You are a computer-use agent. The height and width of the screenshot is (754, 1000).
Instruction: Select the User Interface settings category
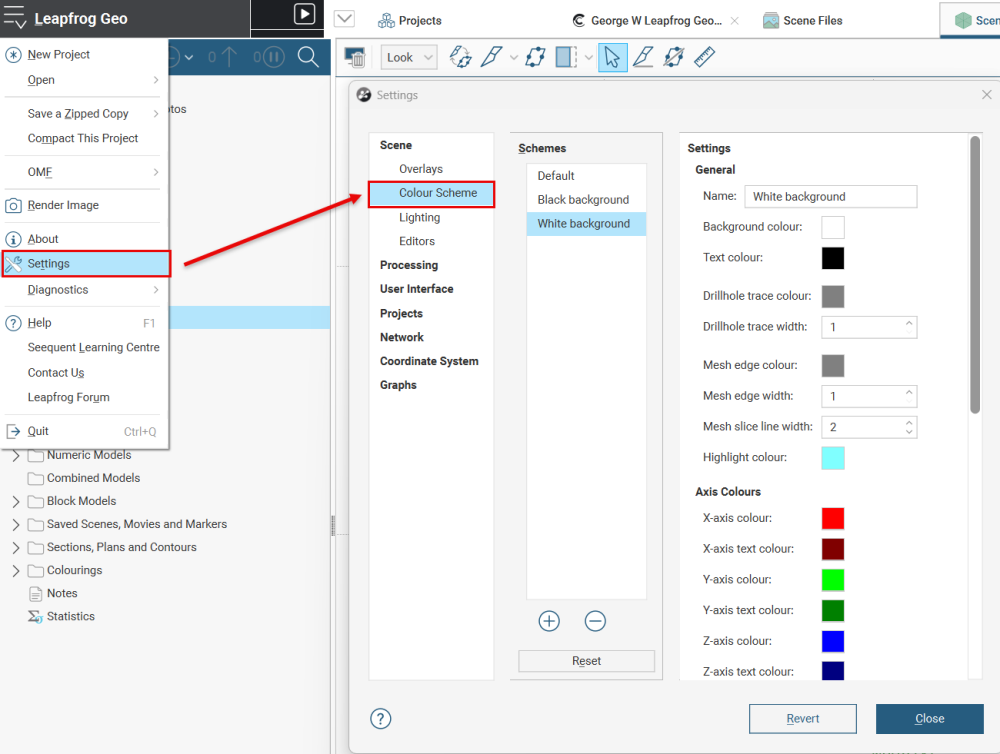(x=416, y=289)
